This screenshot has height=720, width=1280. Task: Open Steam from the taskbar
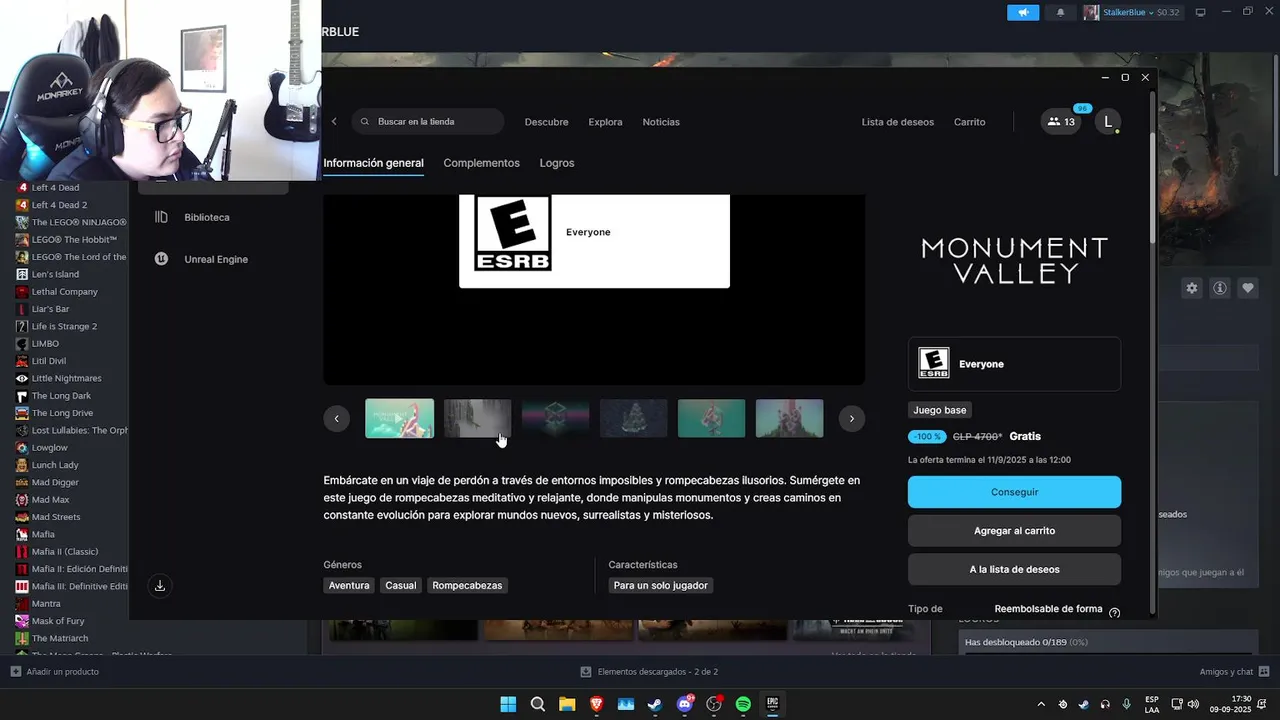pos(655,704)
